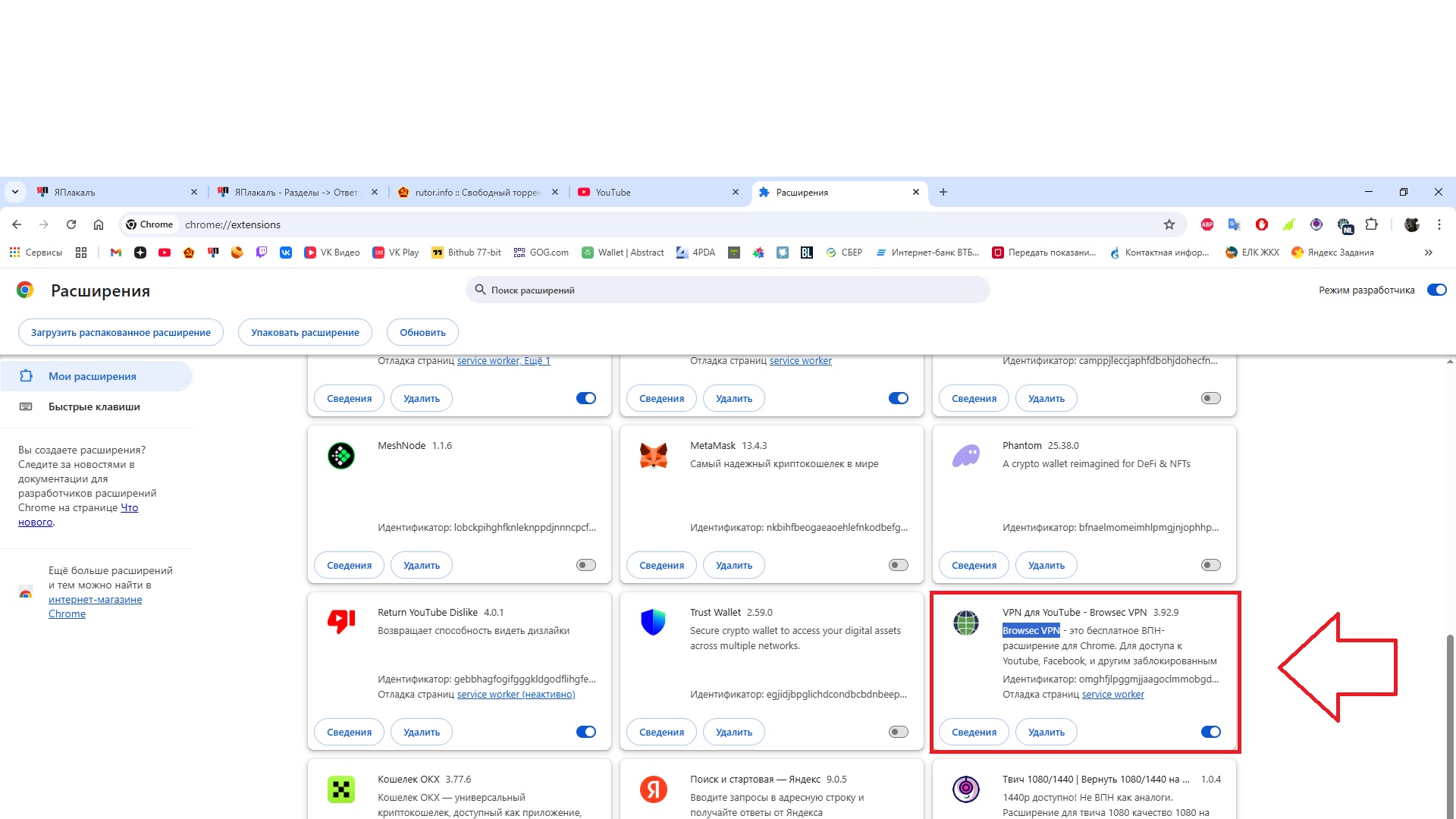Open Chrome three-dot menu
1456x819 pixels.
1439,224
